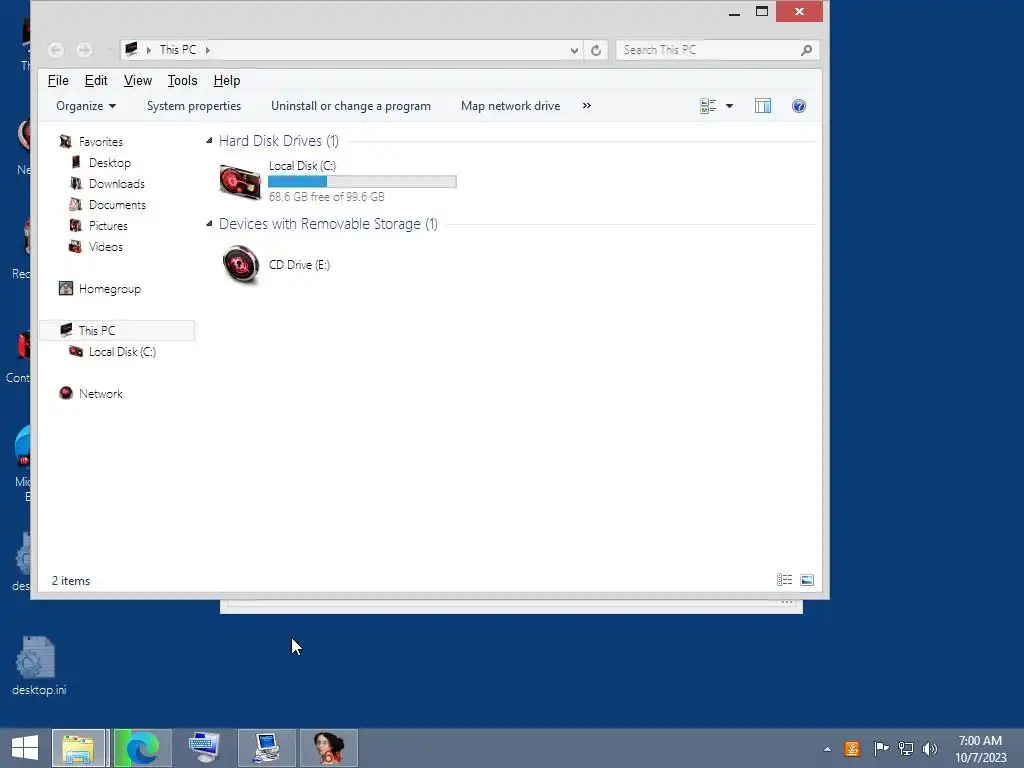Expand the Organize dropdown
Viewport: 1024px width, 768px height.
[x=86, y=106]
